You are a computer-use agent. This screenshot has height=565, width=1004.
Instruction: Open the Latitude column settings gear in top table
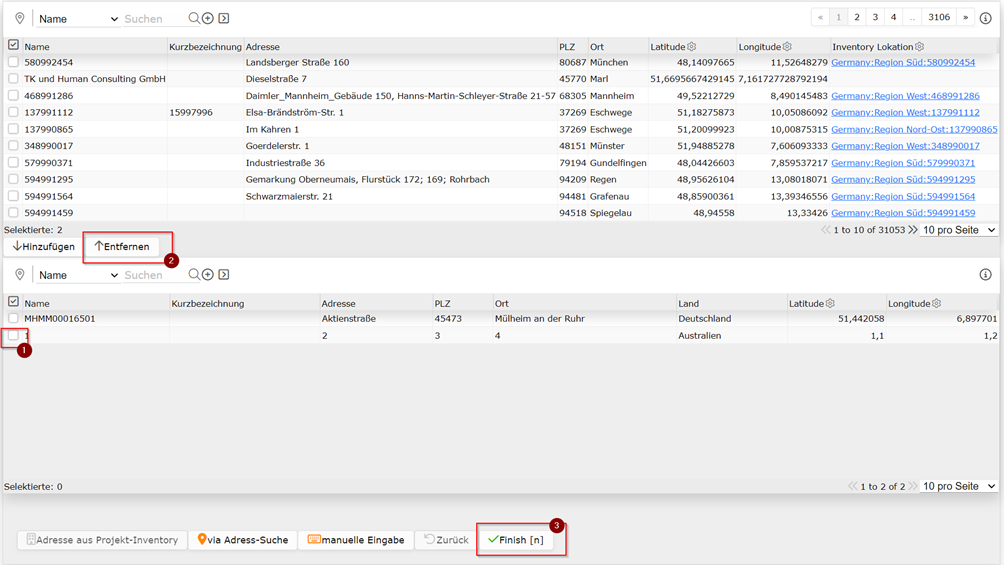[x=692, y=47]
